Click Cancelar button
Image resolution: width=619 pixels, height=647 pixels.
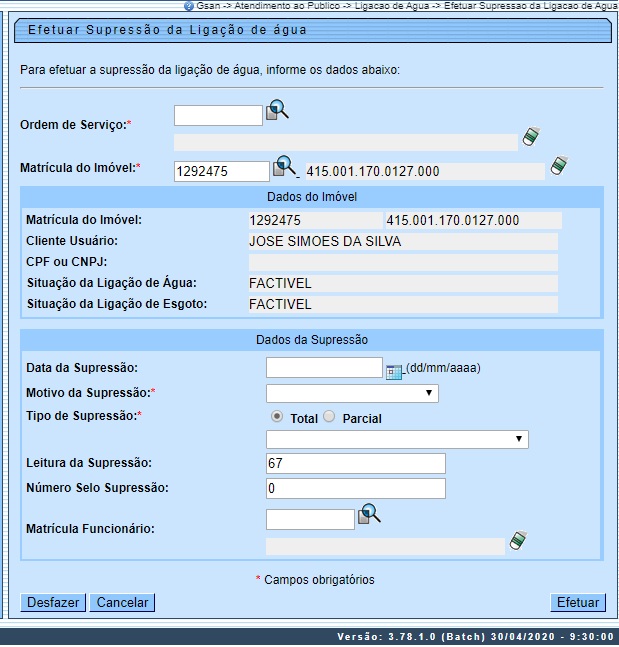(122, 602)
